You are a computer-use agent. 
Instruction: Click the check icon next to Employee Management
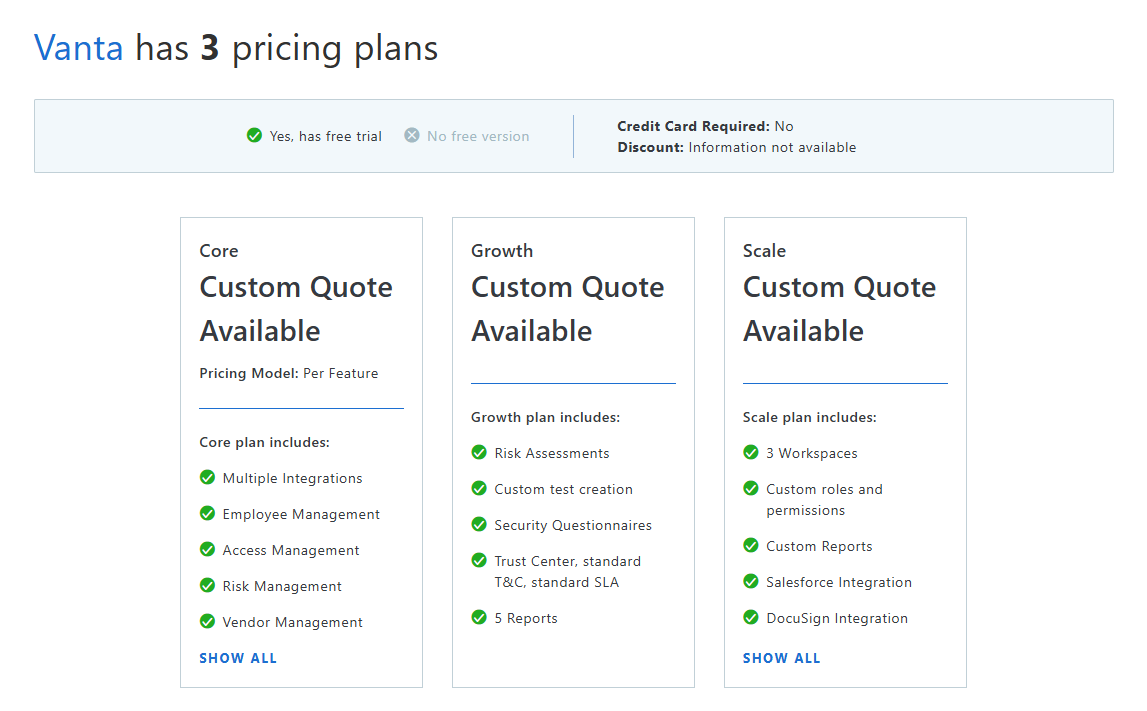pos(207,513)
